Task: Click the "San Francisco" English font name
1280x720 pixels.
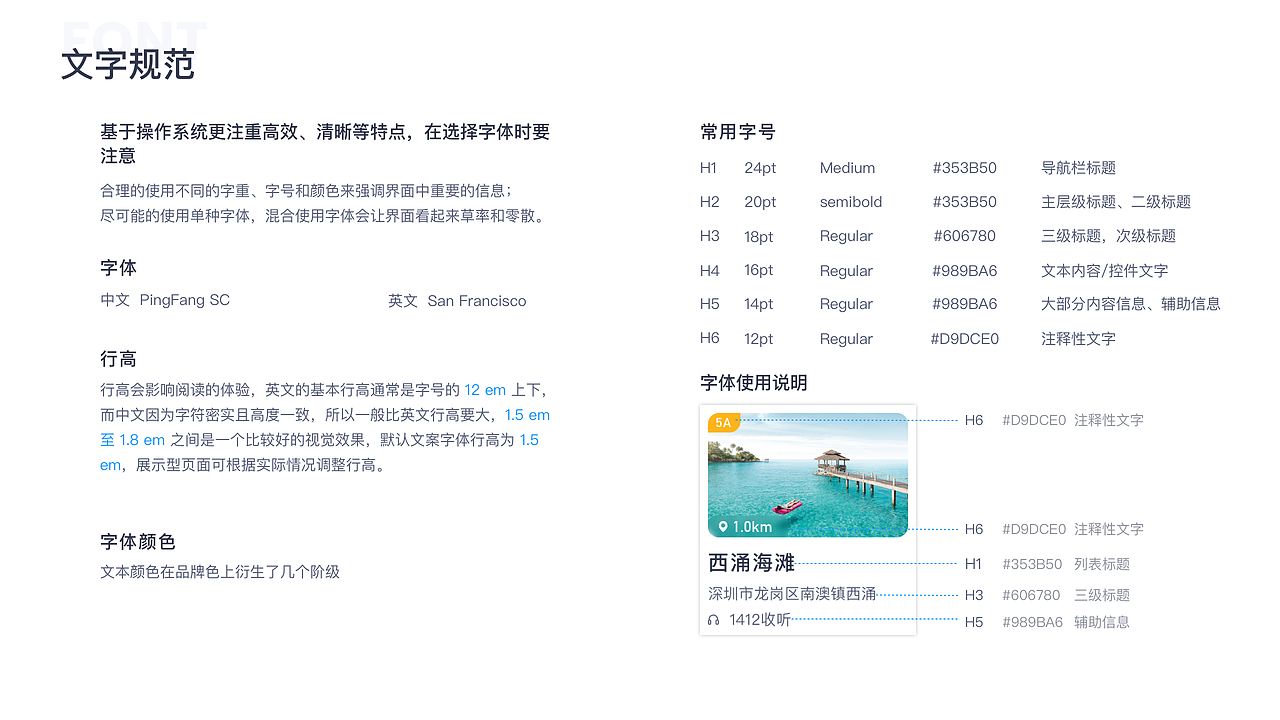Action: click(x=477, y=300)
